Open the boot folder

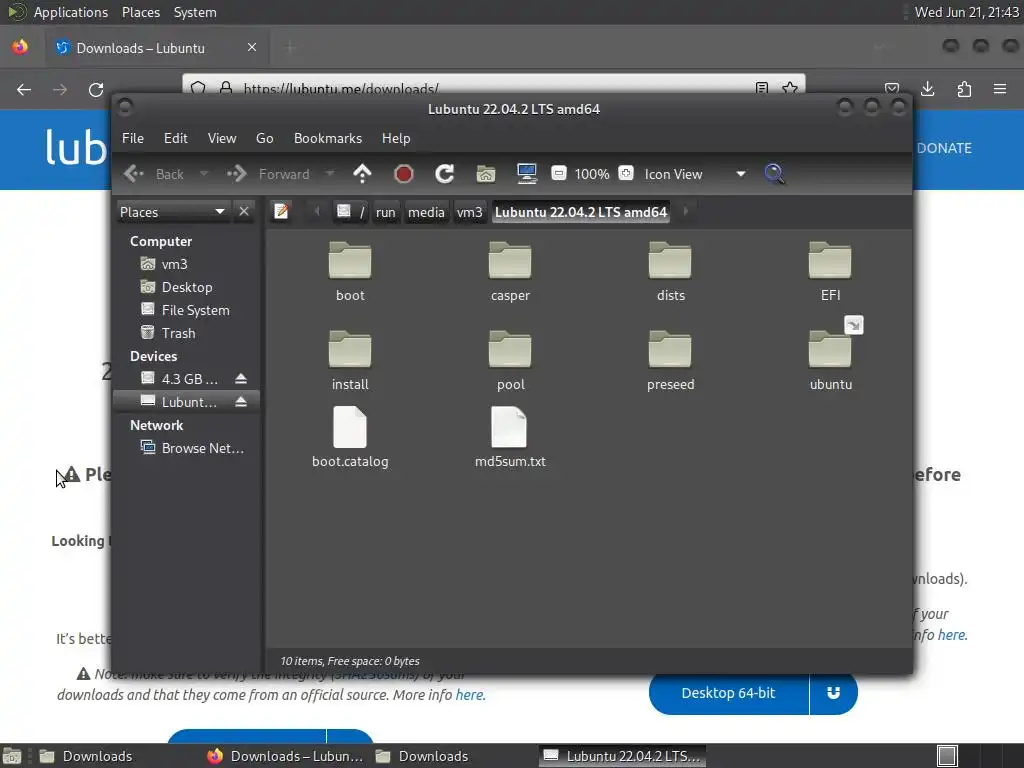[350, 272]
